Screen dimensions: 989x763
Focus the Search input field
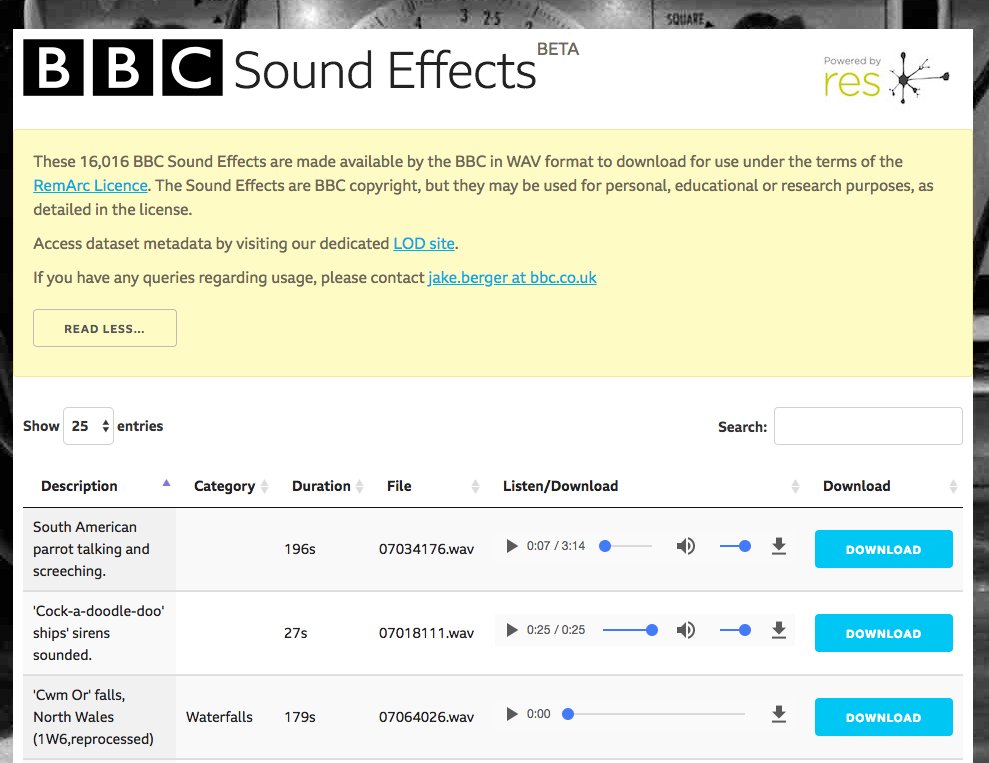click(868, 426)
